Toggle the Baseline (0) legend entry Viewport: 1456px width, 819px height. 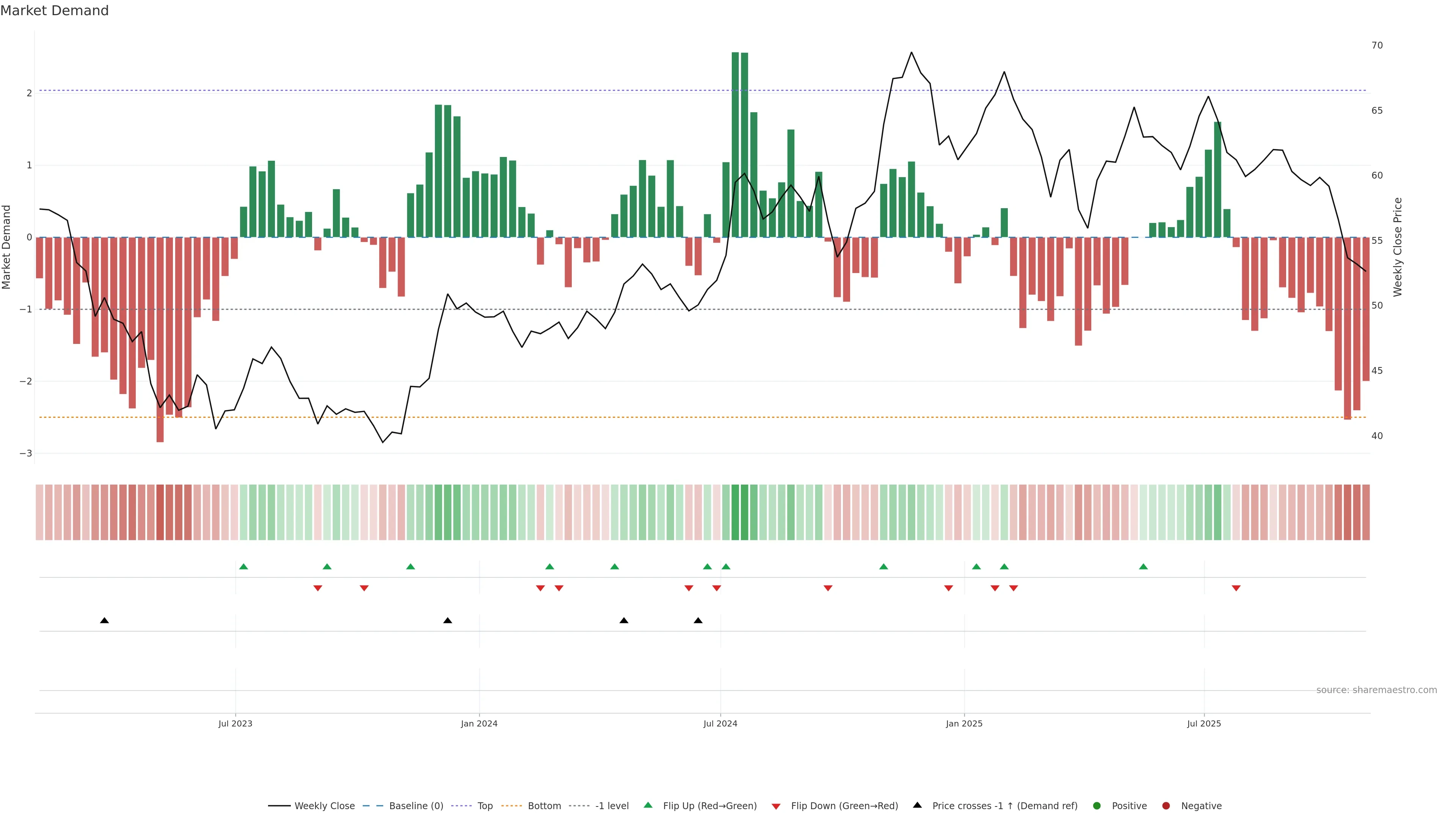416,806
